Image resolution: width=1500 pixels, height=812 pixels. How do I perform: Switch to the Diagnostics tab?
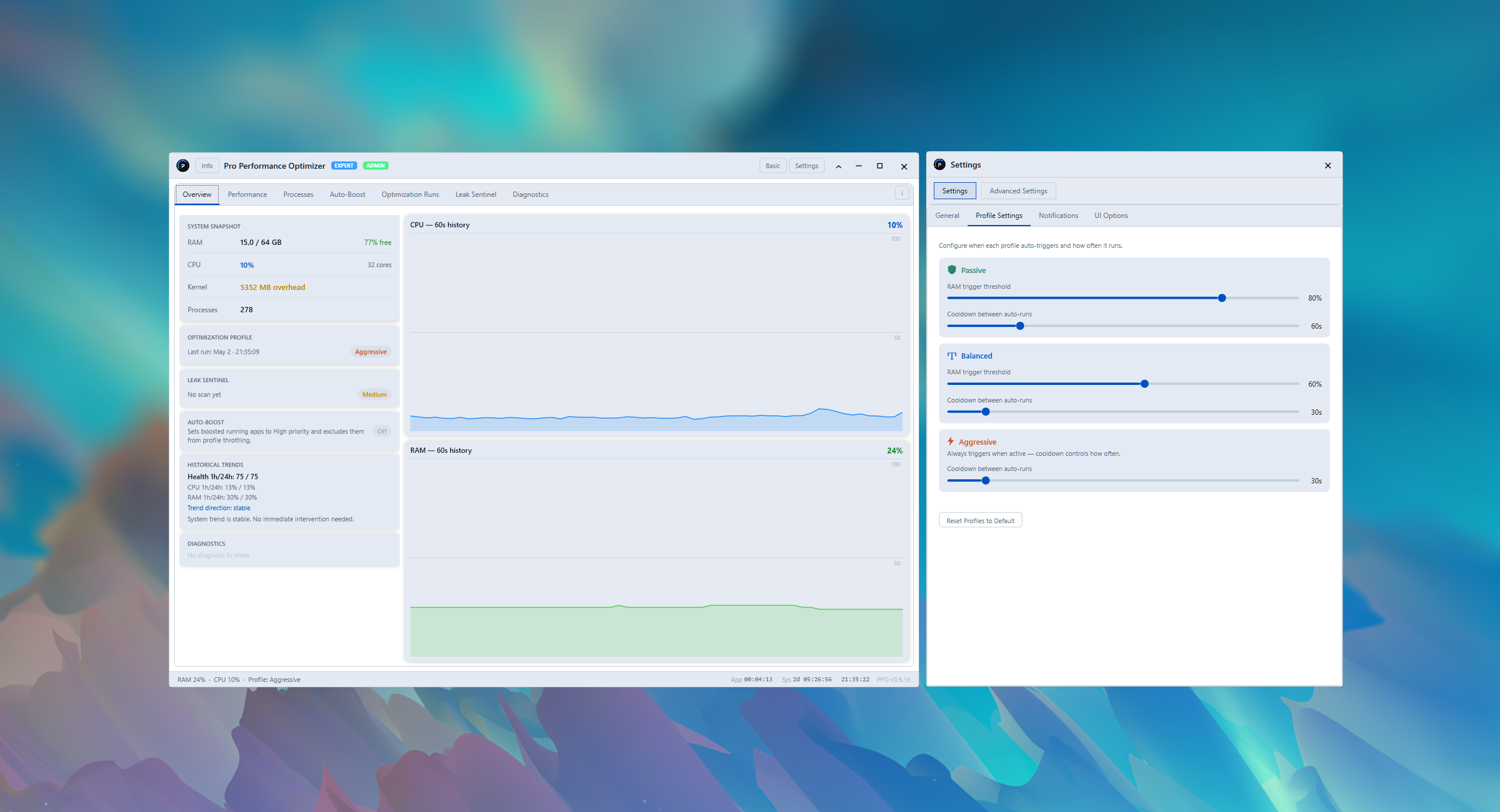click(x=530, y=195)
